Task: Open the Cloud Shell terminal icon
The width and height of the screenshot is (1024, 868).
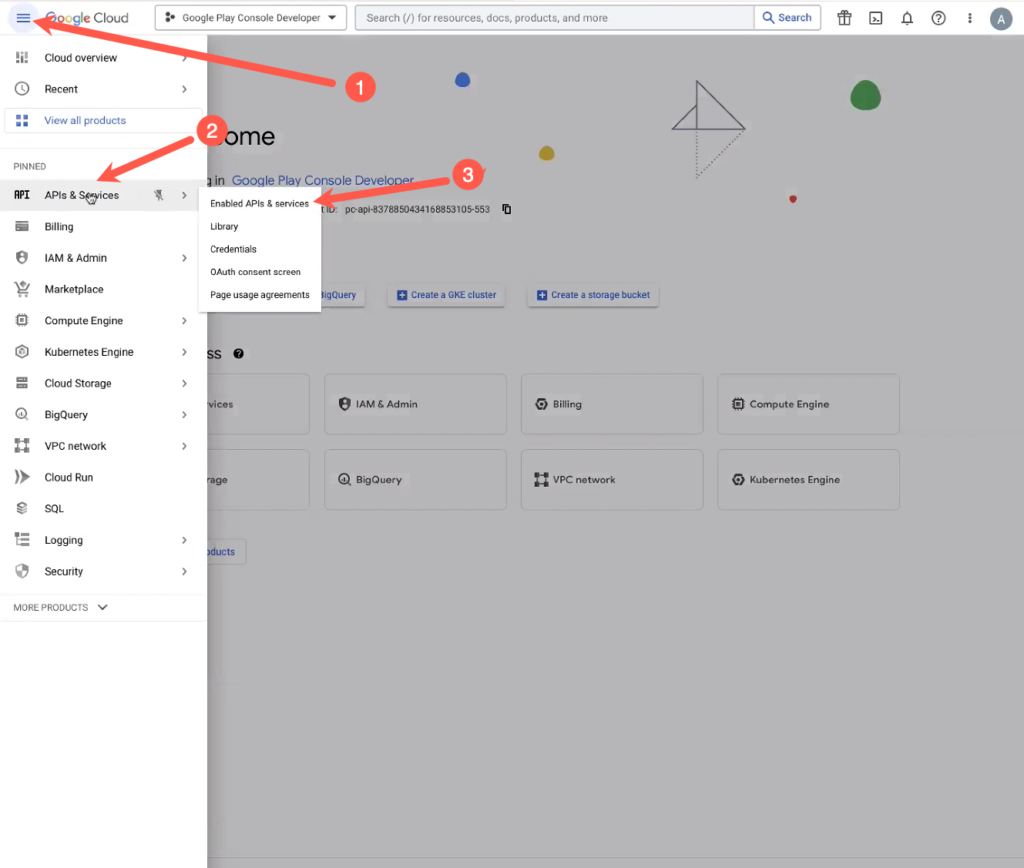Action: [875, 17]
